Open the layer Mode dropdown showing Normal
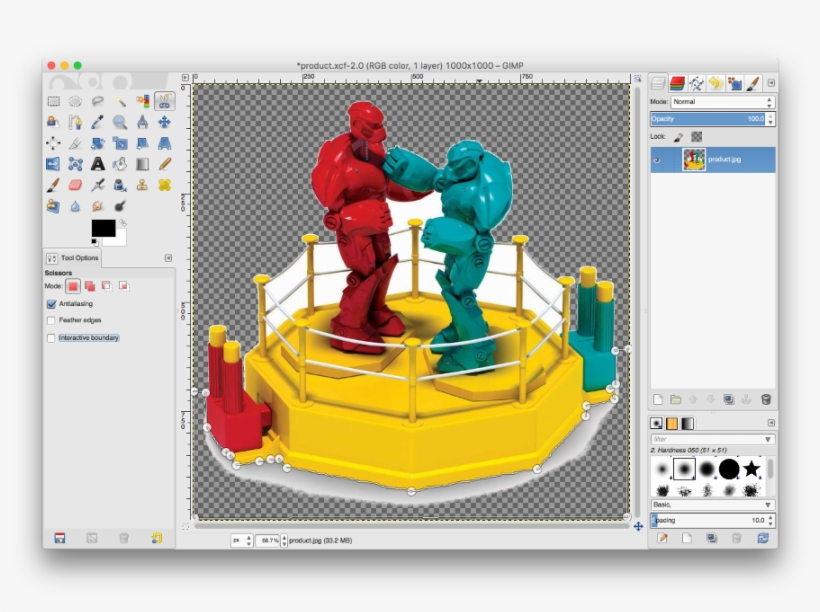This screenshot has height=612, width=820. pos(722,102)
